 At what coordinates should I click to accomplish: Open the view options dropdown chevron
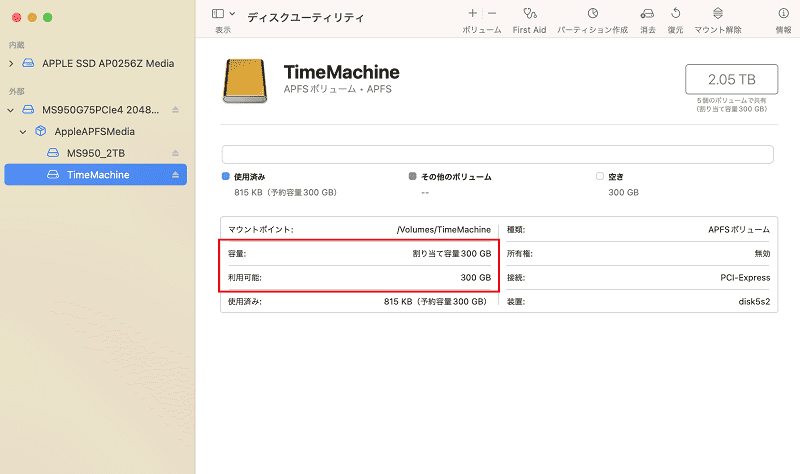232,14
